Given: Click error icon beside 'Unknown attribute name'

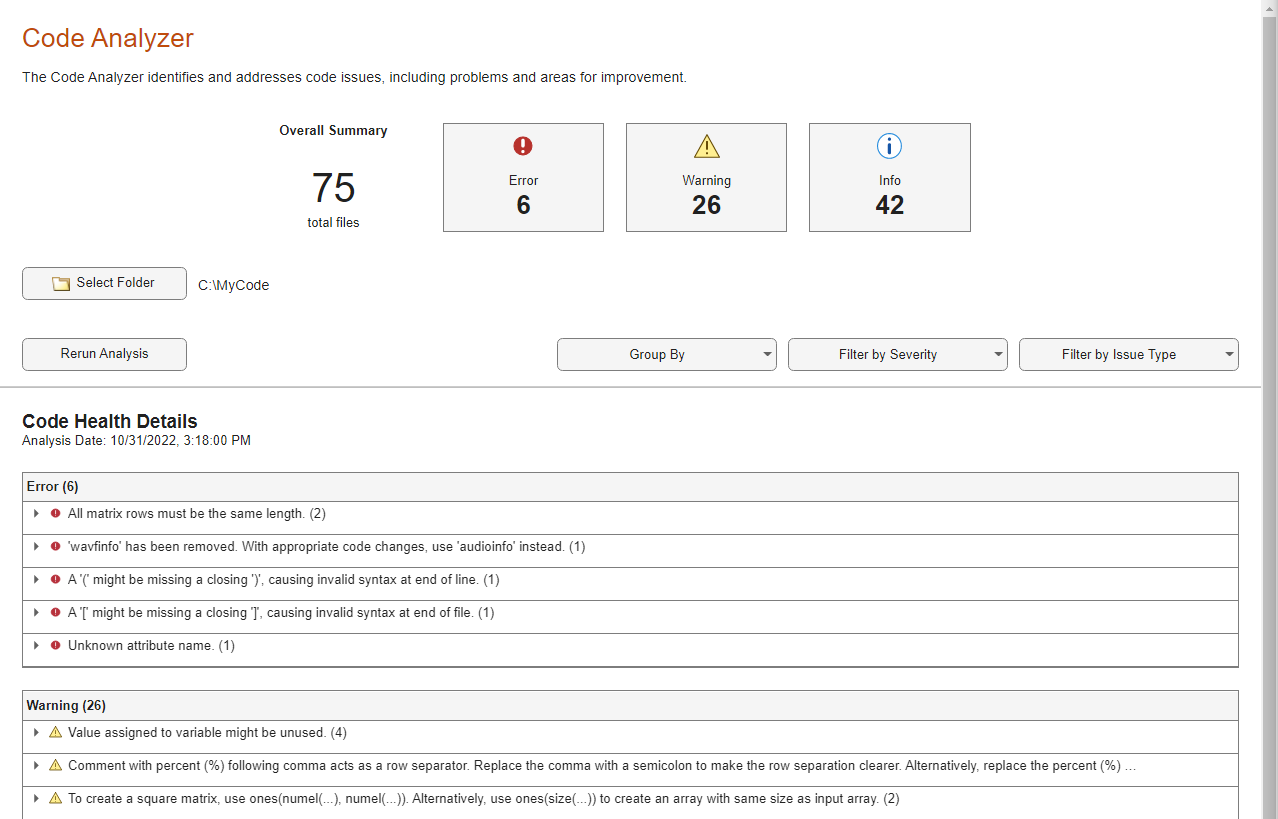Looking at the screenshot, I should (56, 646).
